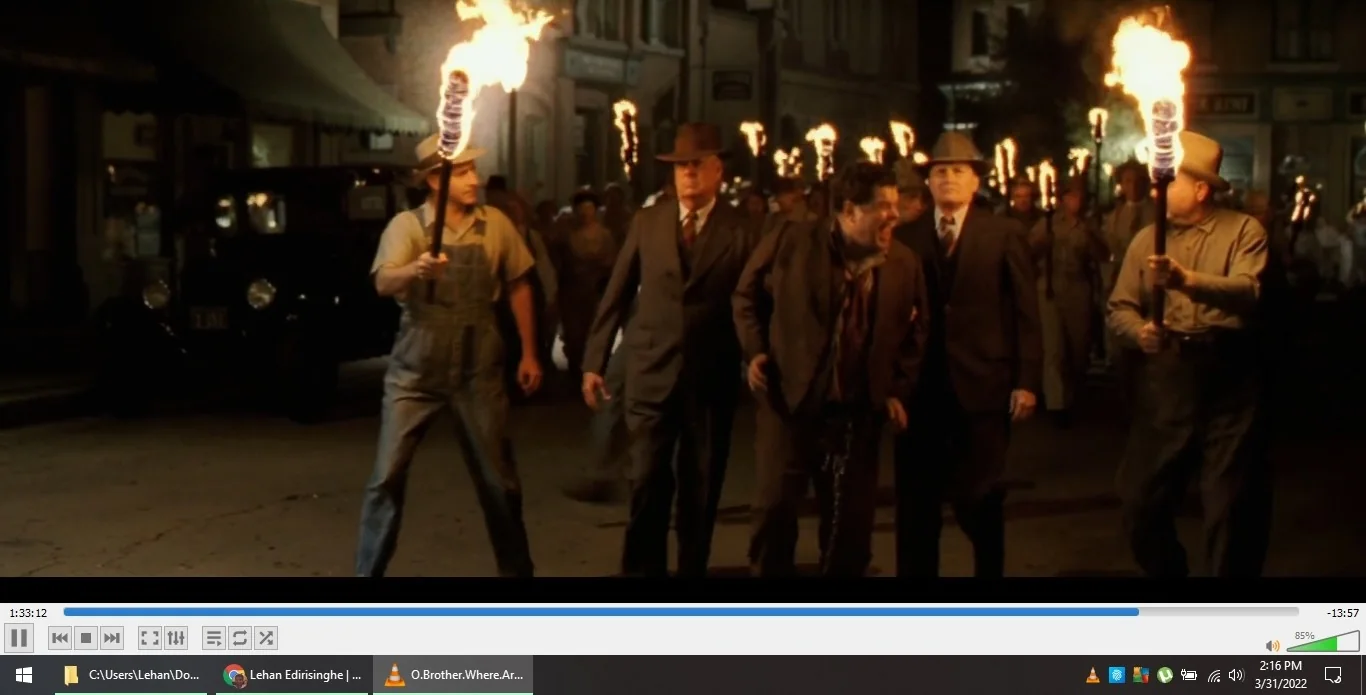
Task: Stop playback with the square button
Action: coord(86,638)
